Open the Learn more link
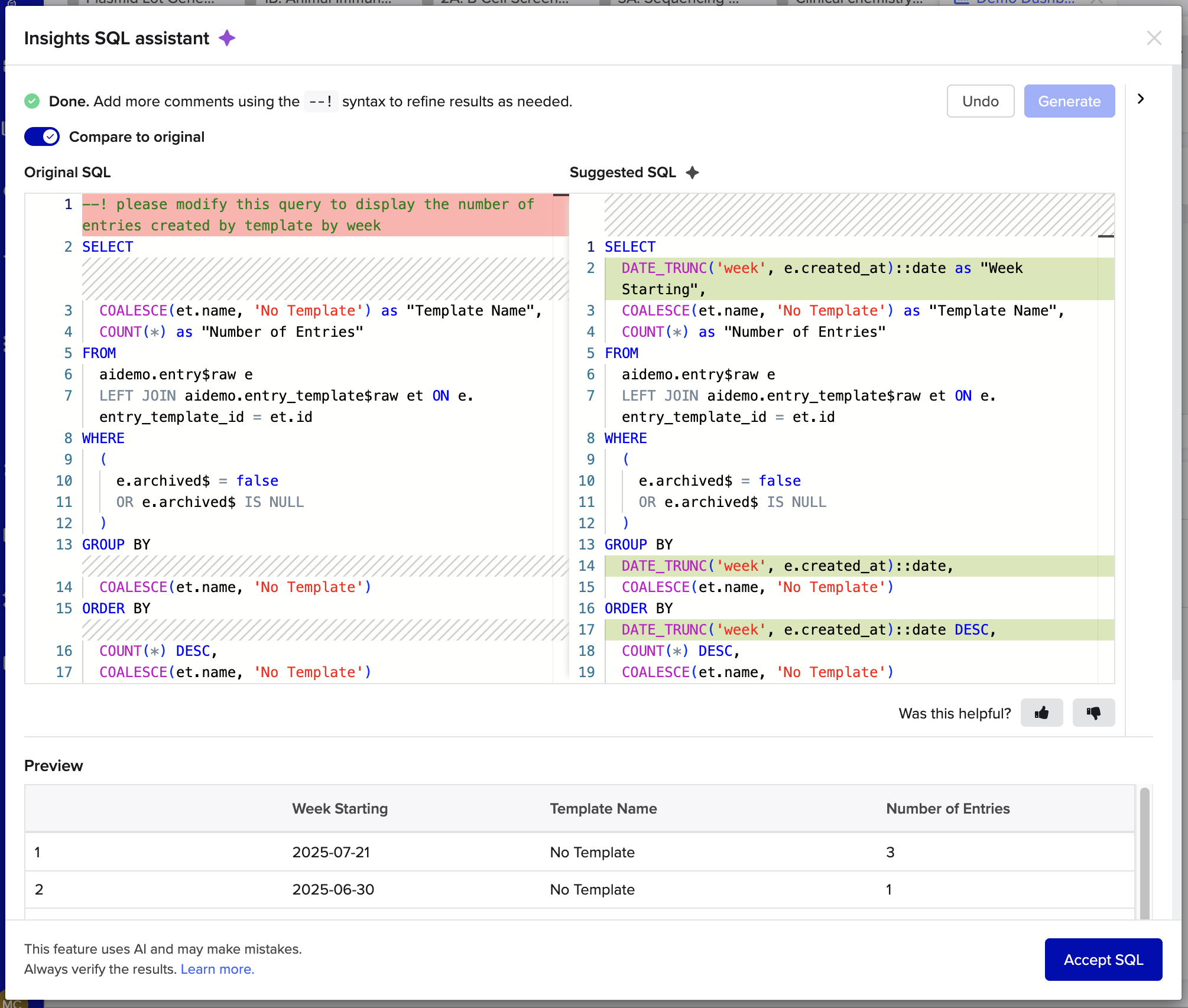The height and width of the screenshot is (1008, 1188). tap(217, 969)
